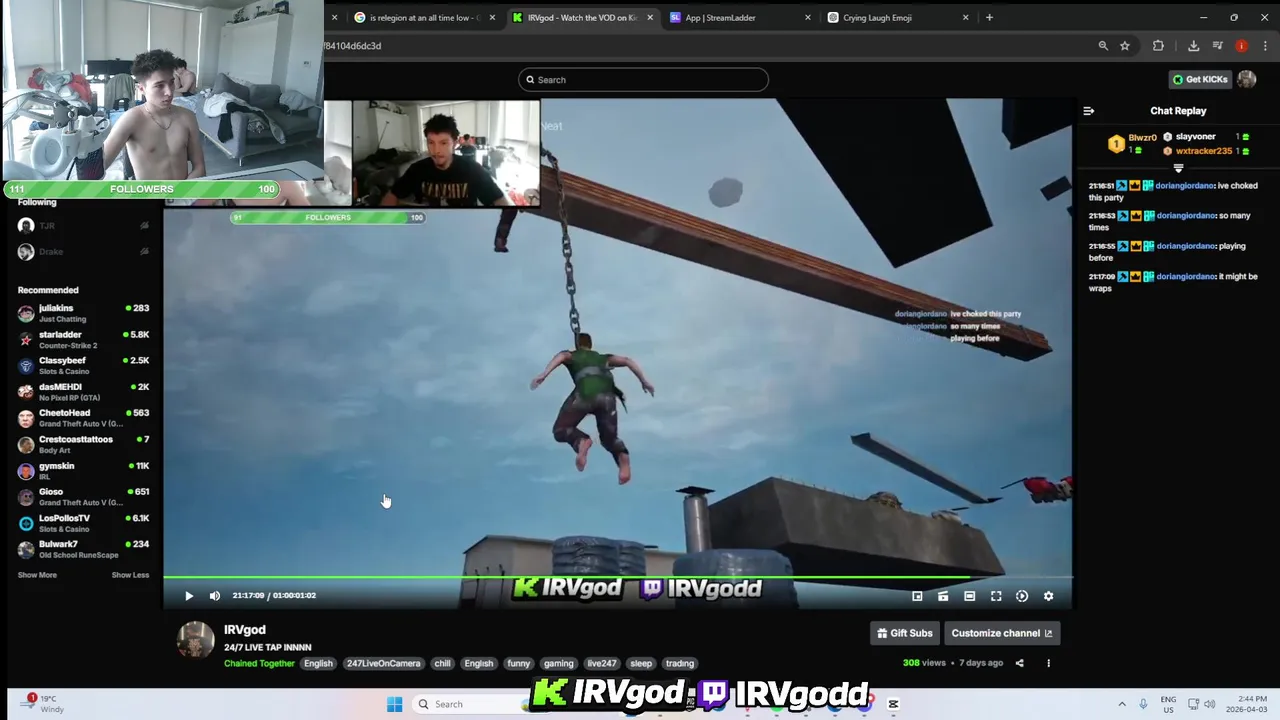
Task: Expand the gifter leaderboard handle
Action: pyautogui.click(x=1178, y=168)
